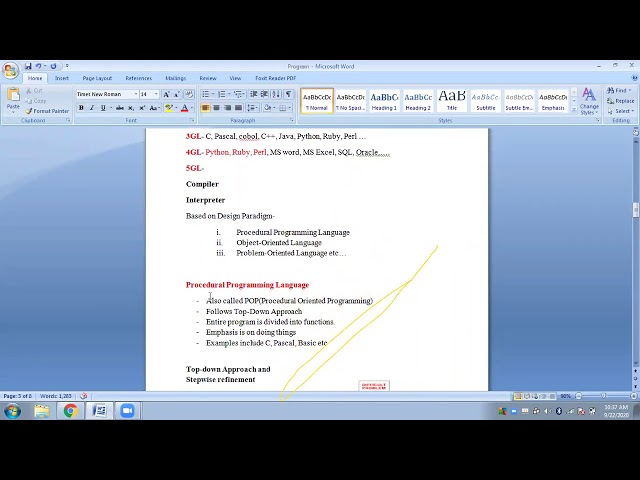The image size is (640, 480).
Task: Open Word help
Action: 634,78
